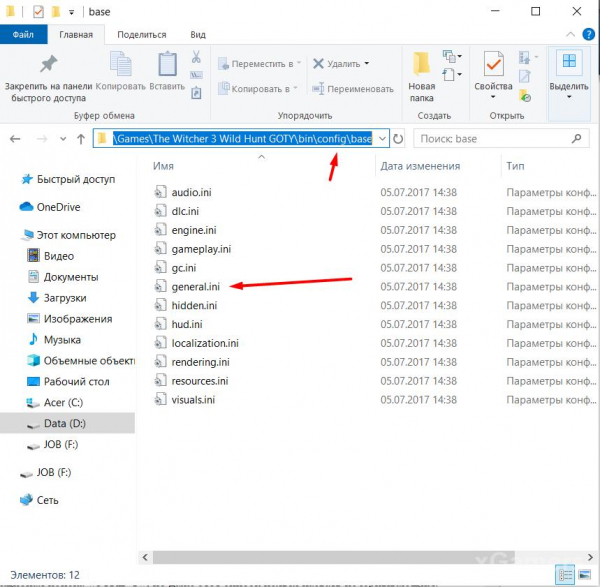Click the Copy icon in the ribbon
Image resolution: width=600 pixels, height=587 pixels.
121,64
